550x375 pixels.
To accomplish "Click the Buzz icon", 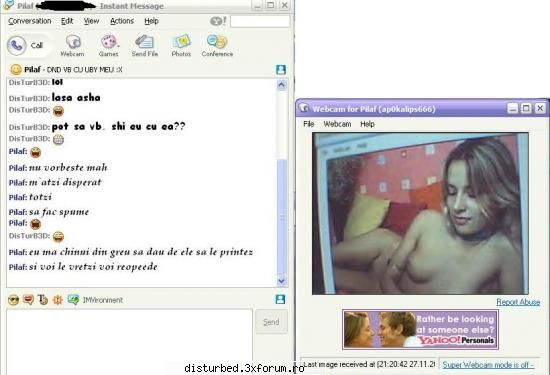I will [x=58, y=300].
